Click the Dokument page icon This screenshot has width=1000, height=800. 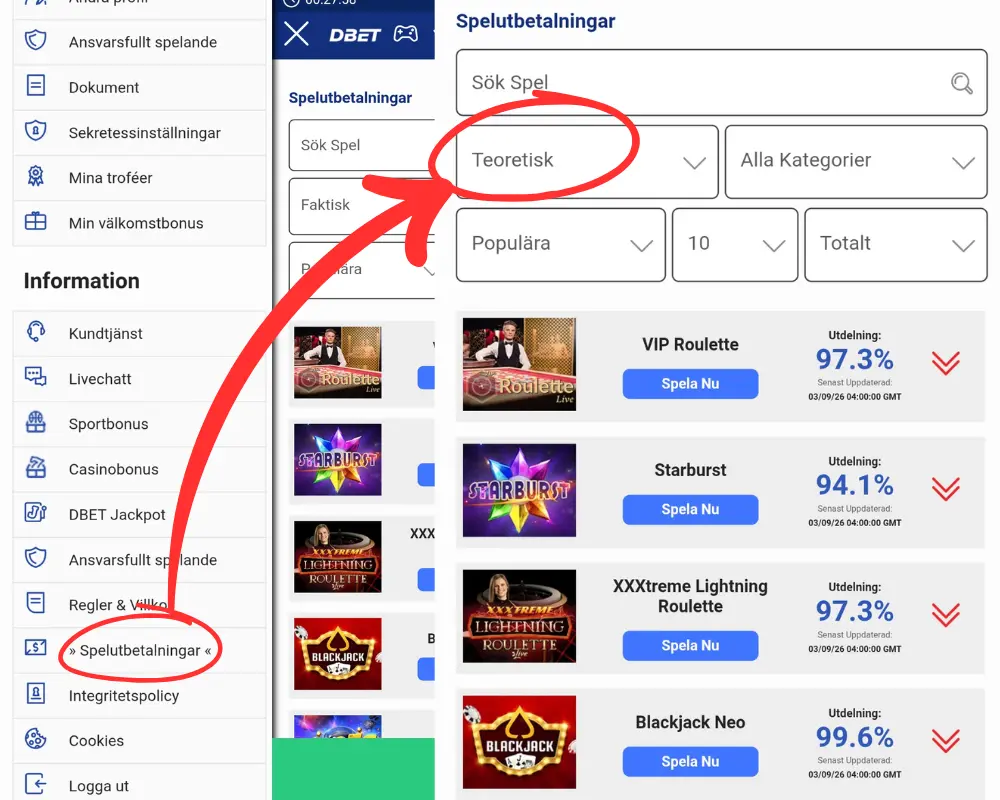pyautogui.click(x=36, y=85)
